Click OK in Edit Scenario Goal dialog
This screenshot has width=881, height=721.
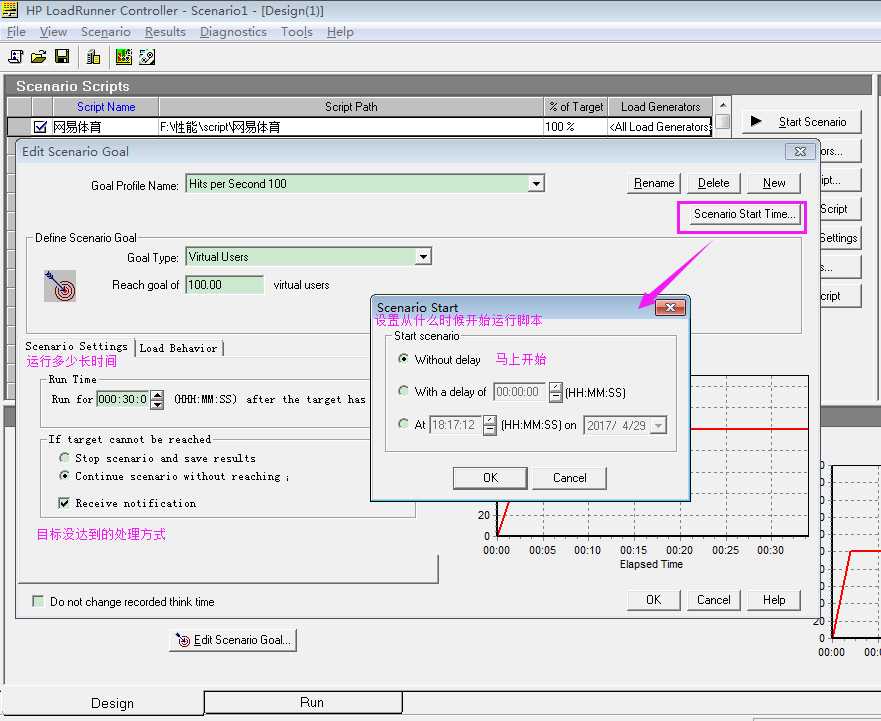coord(653,600)
